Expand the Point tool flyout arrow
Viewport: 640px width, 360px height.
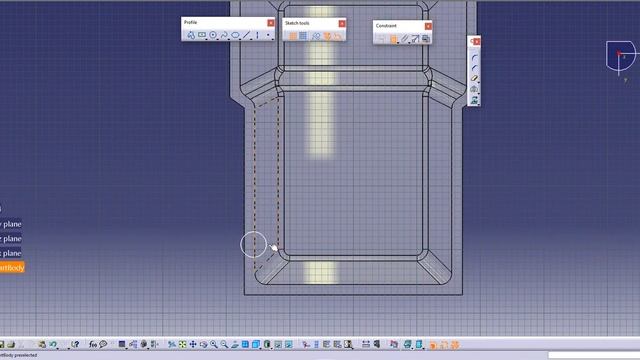[x=273, y=40]
